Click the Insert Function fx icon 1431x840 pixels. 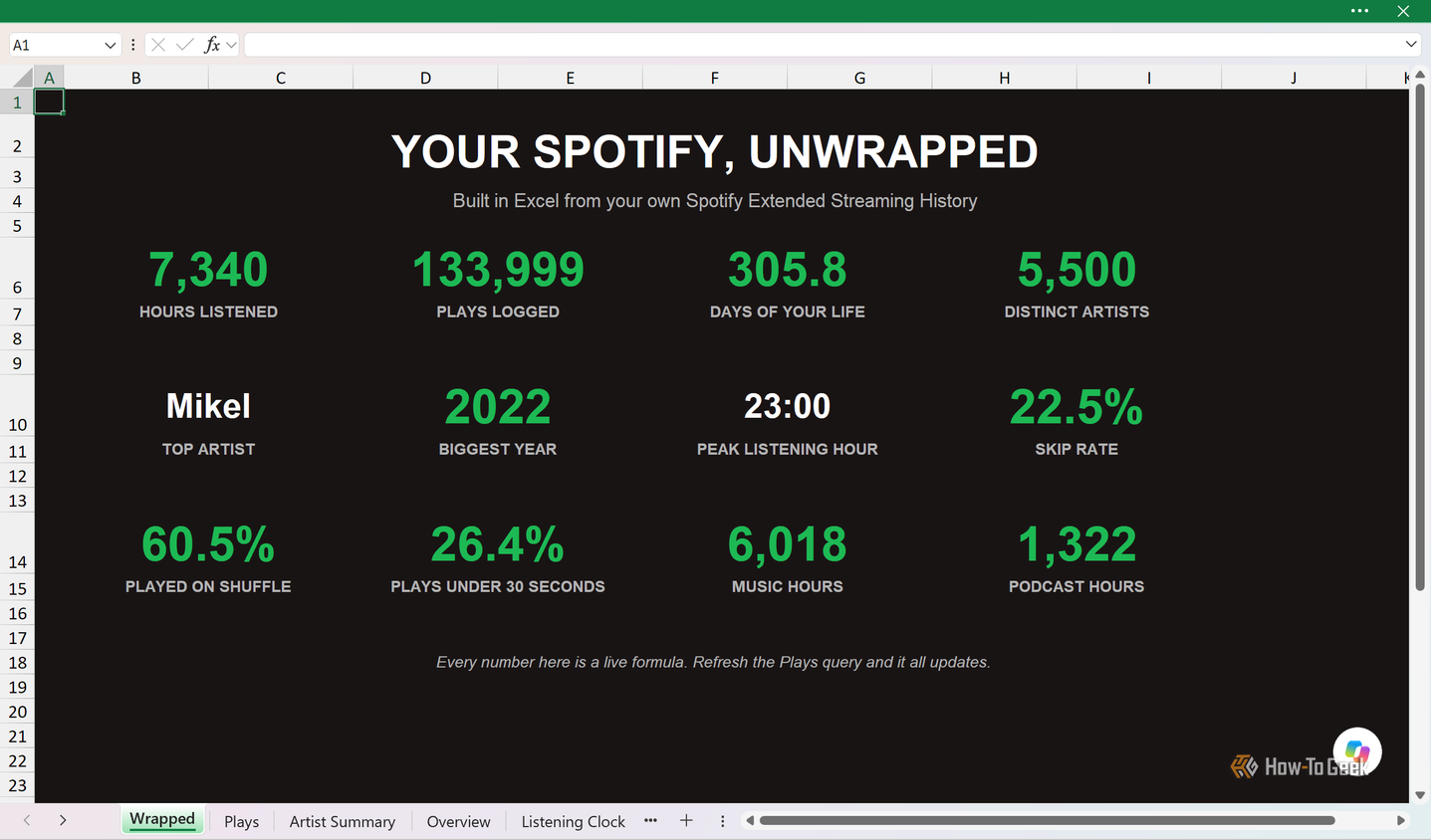pyautogui.click(x=211, y=45)
